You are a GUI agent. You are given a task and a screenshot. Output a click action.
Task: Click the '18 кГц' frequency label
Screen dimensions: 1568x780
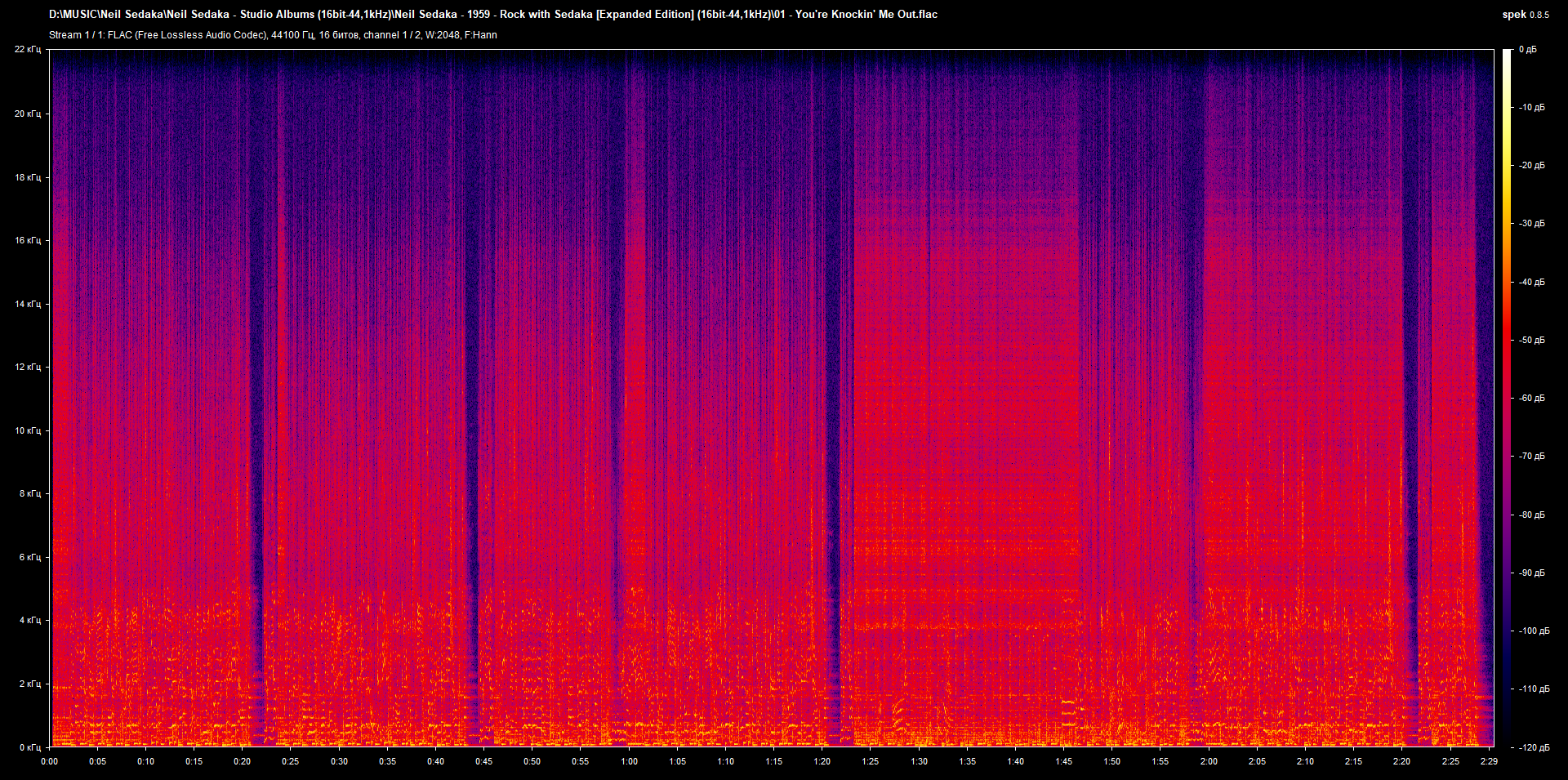(28, 177)
